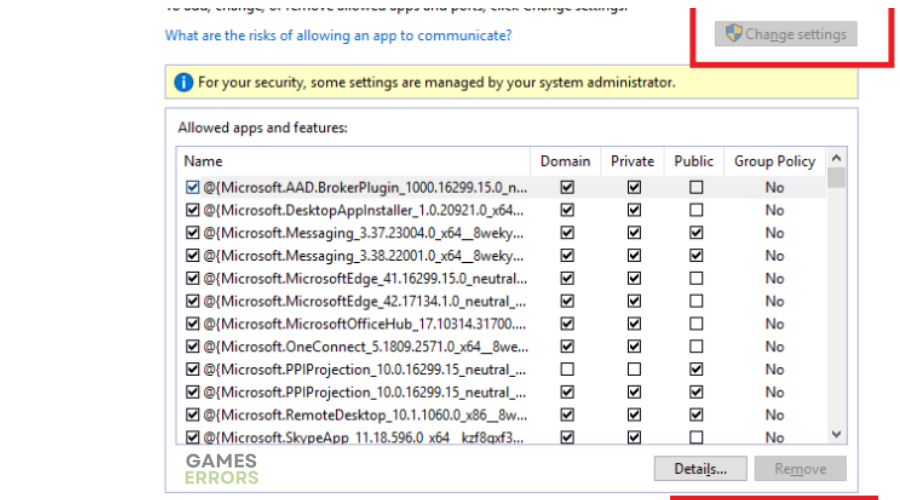
Task: Sort by the Private column header
Action: (x=632, y=161)
